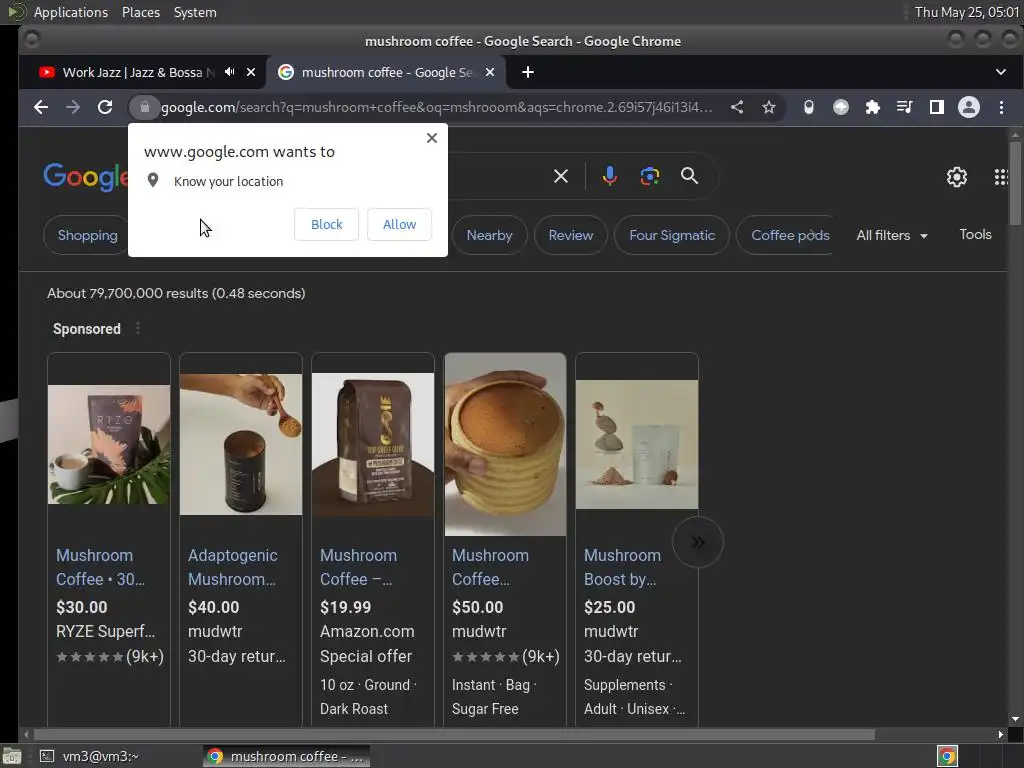The width and height of the screenshot is (1024, 768).
Task: Open Adaptogenic Mushroom jar product image
Action: pos(241,444)
